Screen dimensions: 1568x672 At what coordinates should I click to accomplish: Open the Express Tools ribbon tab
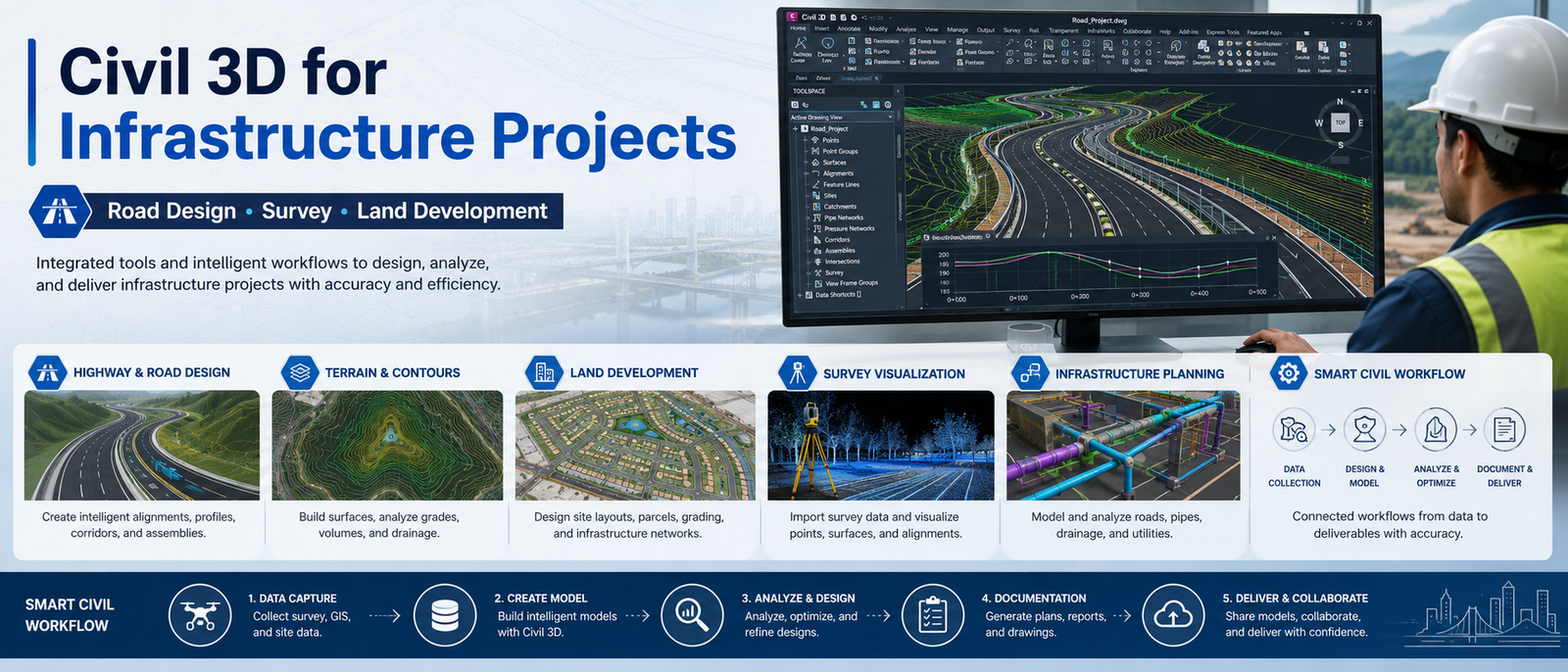1223,32
